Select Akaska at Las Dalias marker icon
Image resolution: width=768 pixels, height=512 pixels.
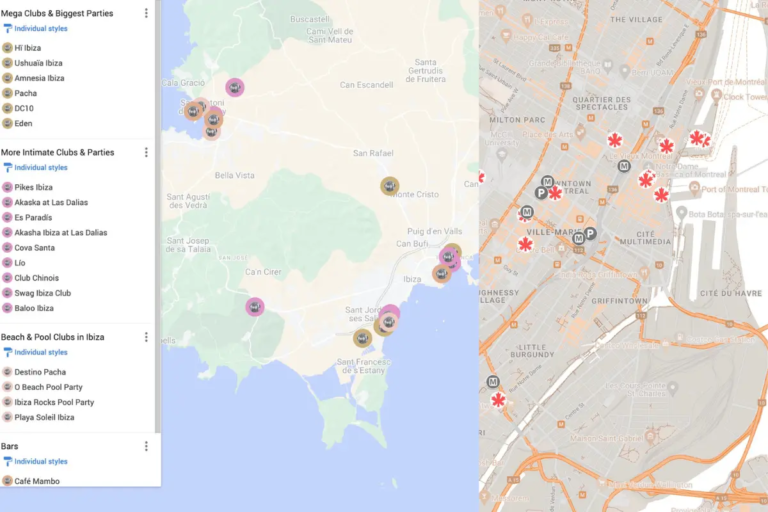coord(7,202)
